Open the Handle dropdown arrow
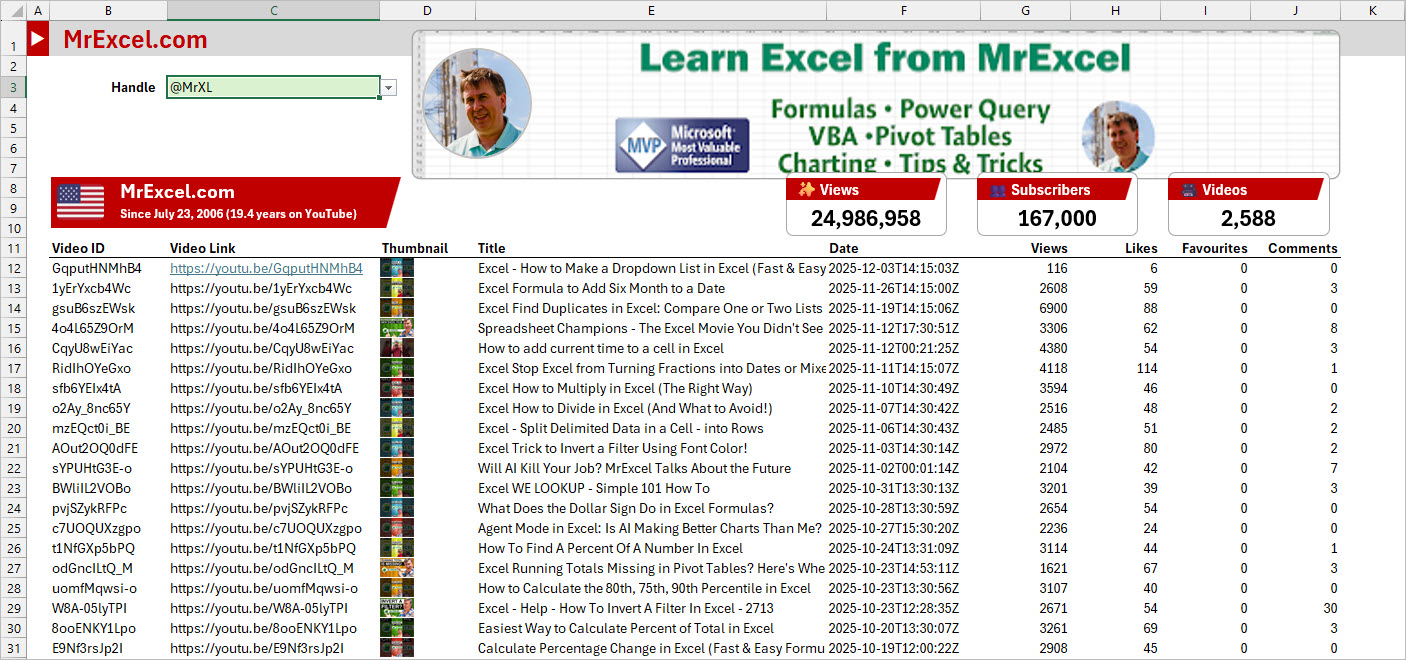The width and height of the screenshot is (1406, 660). (x=389, y=88)
